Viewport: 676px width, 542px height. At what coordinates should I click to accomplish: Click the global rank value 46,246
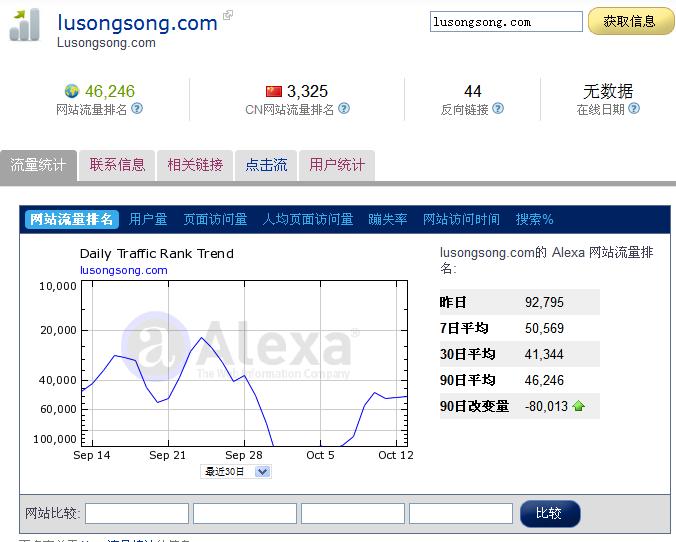(110, 91)
